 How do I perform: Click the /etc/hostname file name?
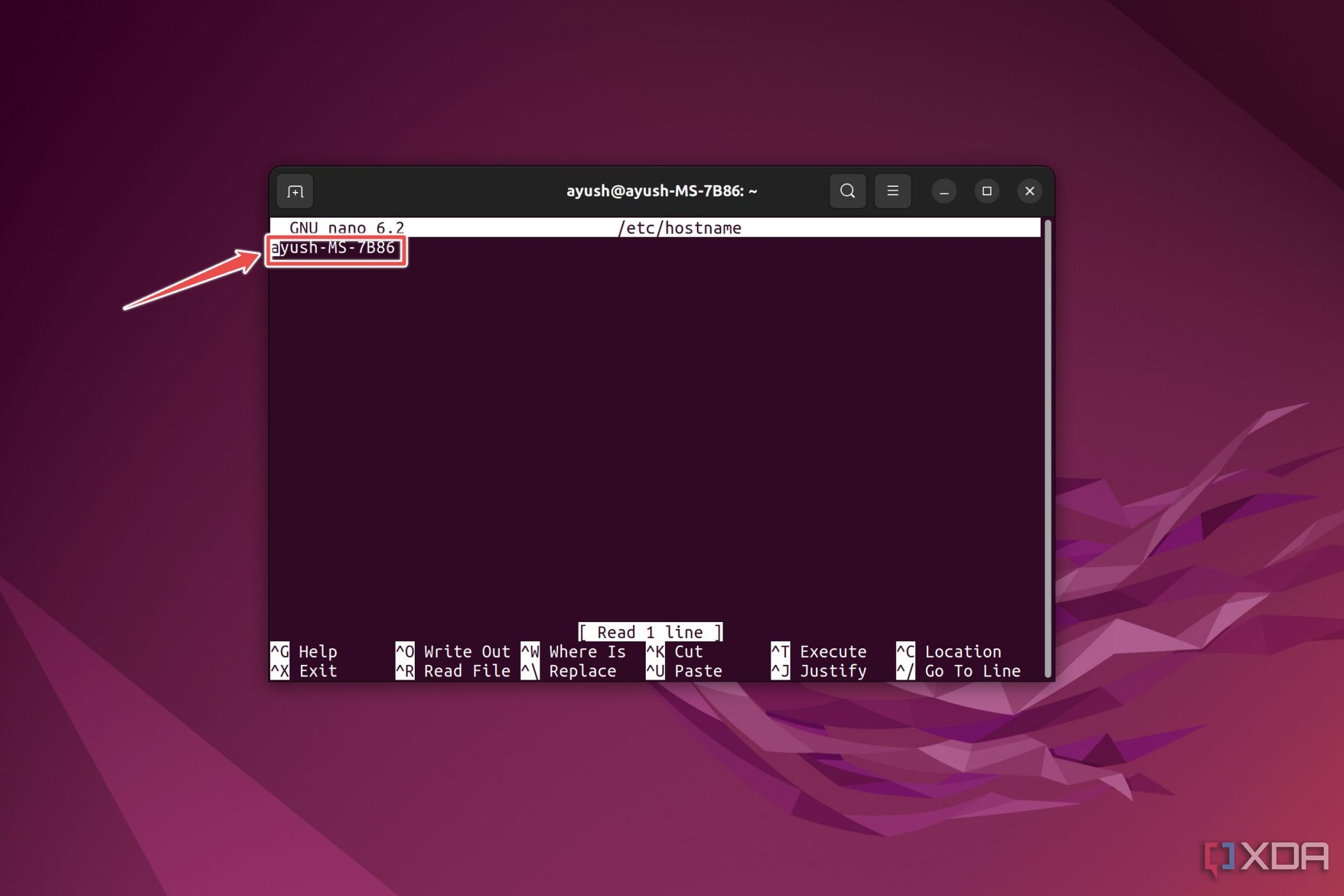tap(679, 228)
